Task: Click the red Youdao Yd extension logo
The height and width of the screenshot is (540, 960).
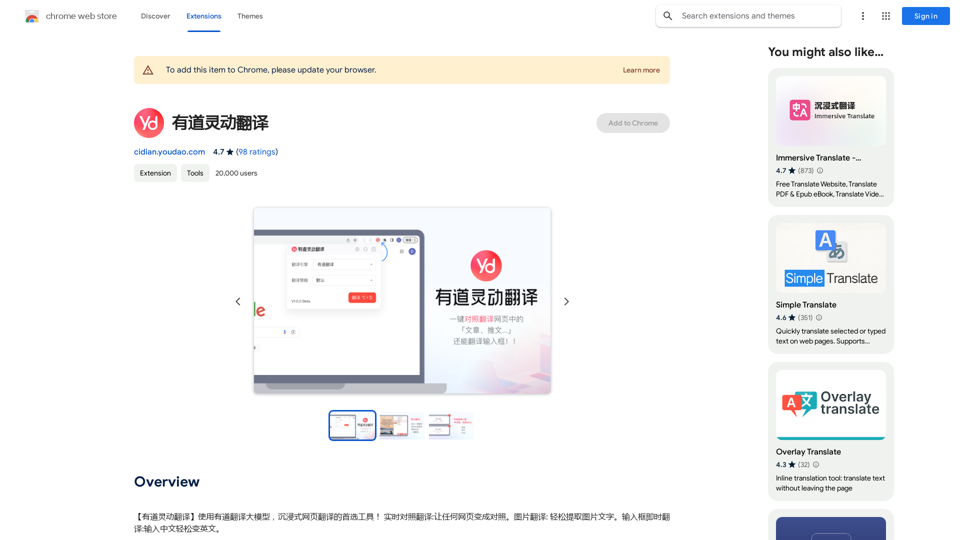Action: tap(149, 123)
